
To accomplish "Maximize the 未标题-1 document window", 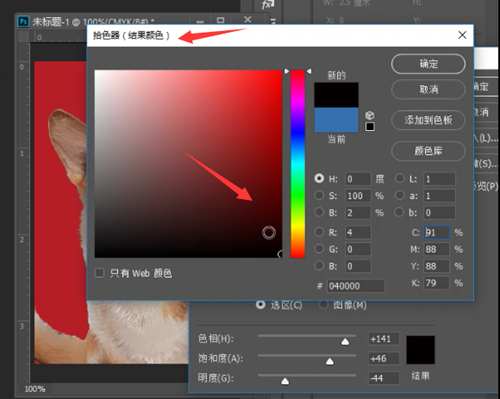I will (x=221, y=21).
